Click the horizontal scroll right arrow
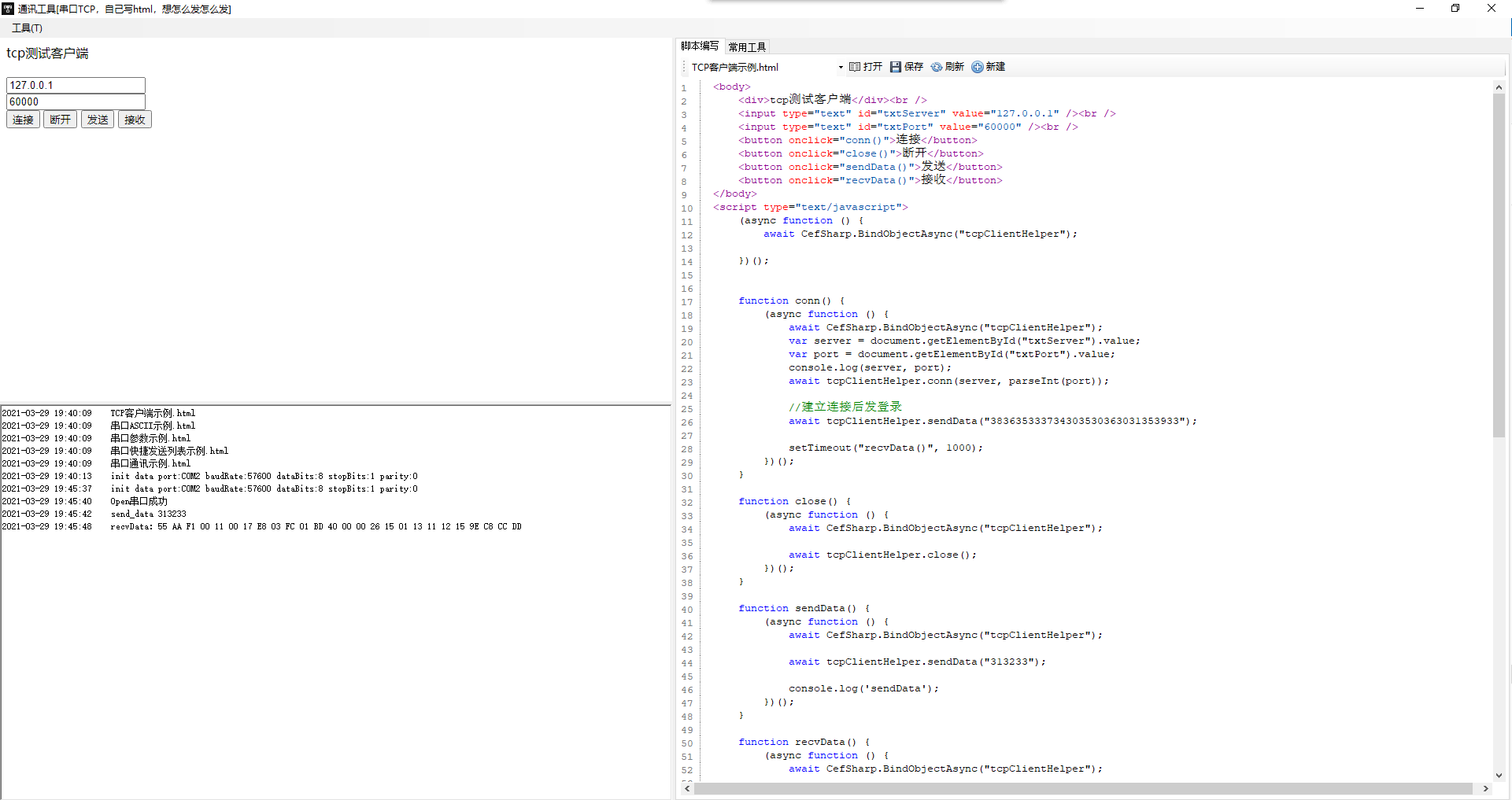Screen dimensions: 1512x800 click(x=1485, y=788)
